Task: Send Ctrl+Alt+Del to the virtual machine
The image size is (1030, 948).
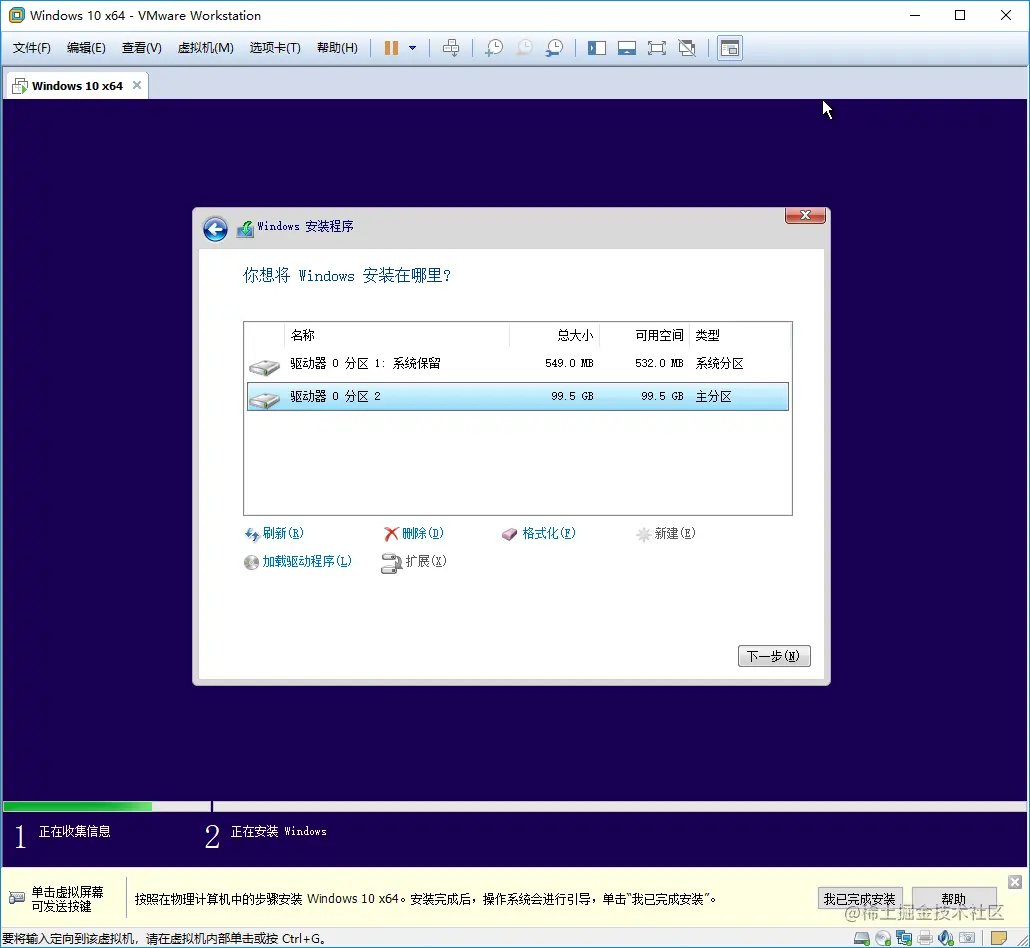Action: pos(451,48)
